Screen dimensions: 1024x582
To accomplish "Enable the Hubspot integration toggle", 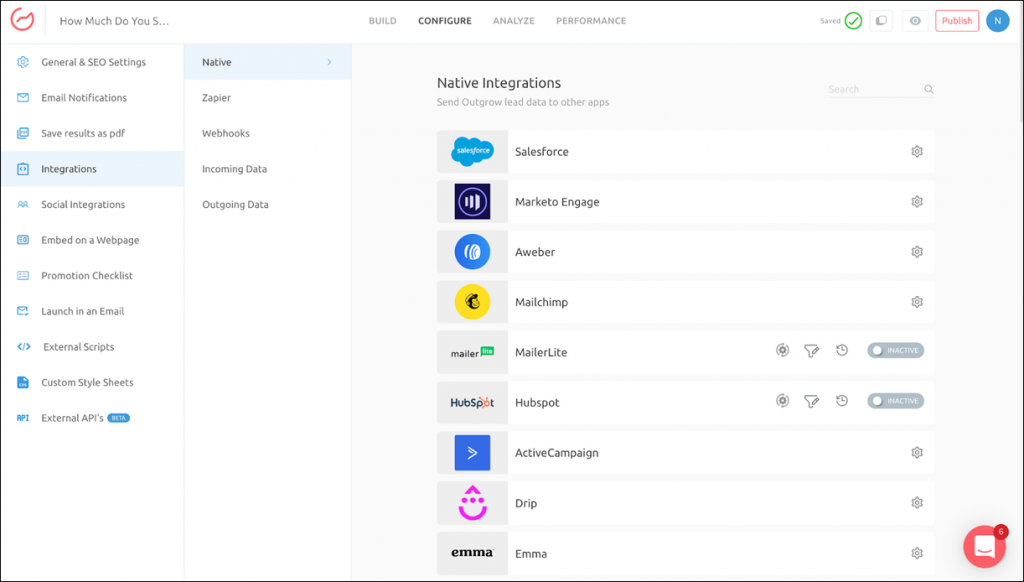I will [895, 400].
